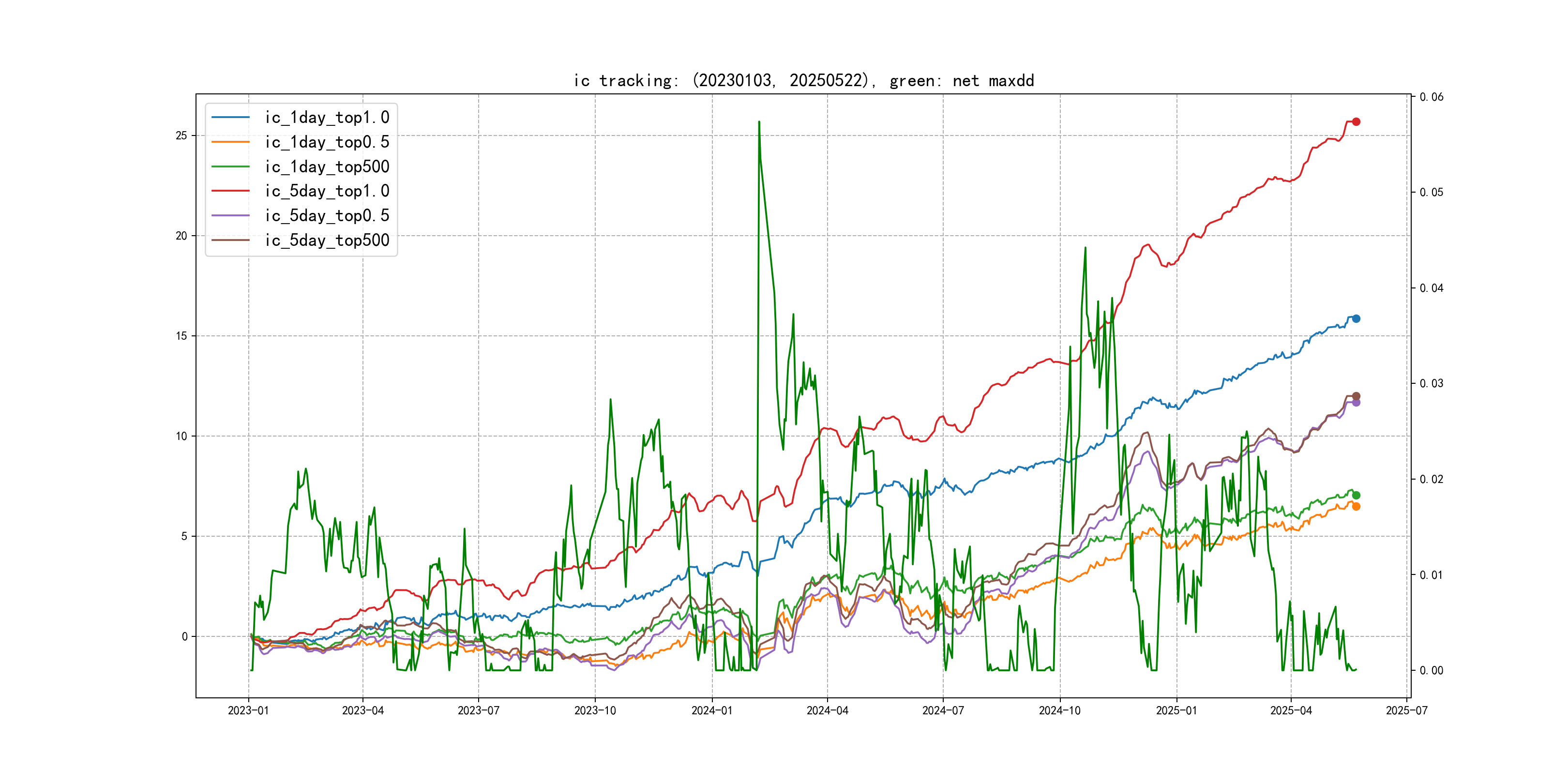Screen dimensions: 1568x784
Task: Click the ic_1day_top0.5 legend label
Action: pos(327,142)
